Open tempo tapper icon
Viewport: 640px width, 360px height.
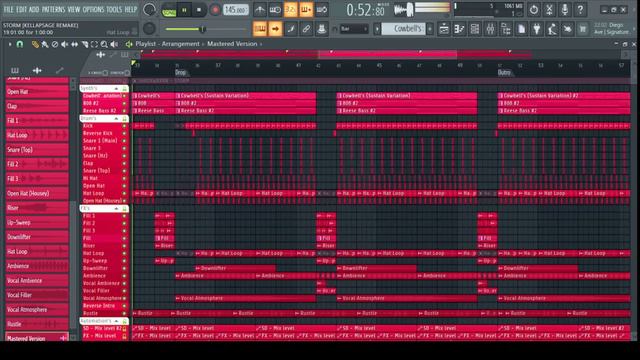(x=552, y=29)
